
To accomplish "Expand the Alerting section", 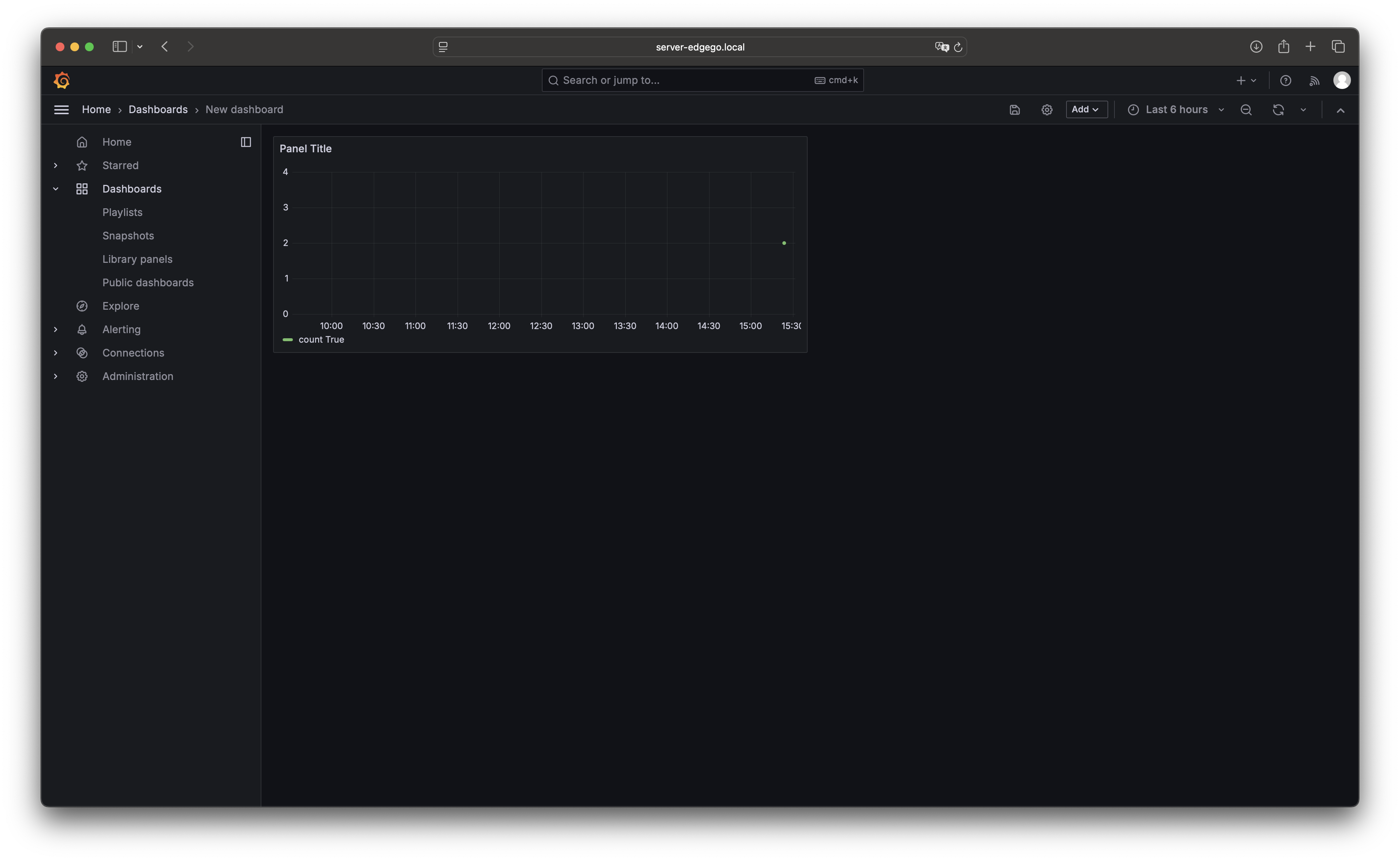I will pyautogui.click(x=55, y=329).
